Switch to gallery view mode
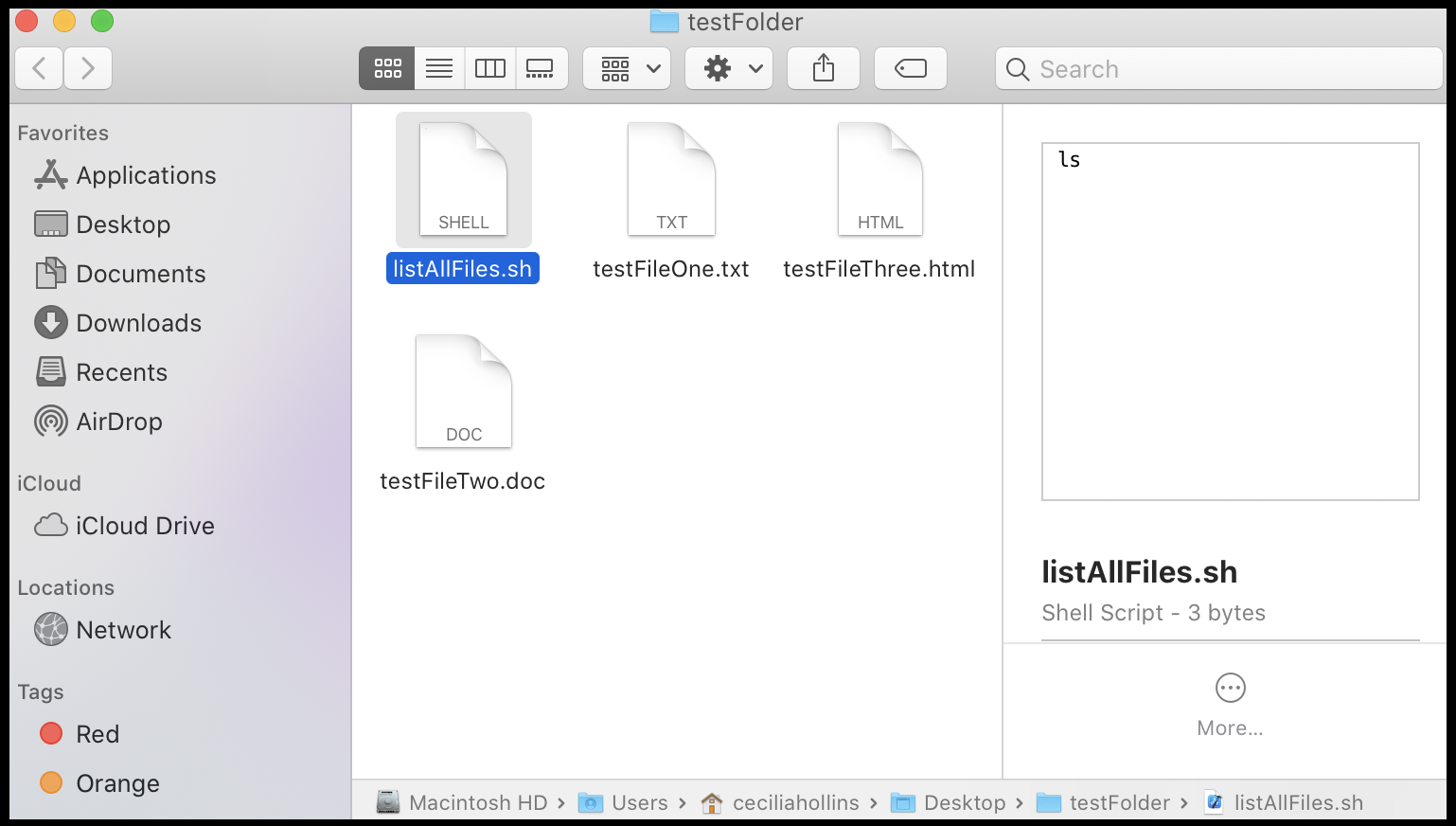Viewport: 1456px width, 826px height. [x=541, y=68]
